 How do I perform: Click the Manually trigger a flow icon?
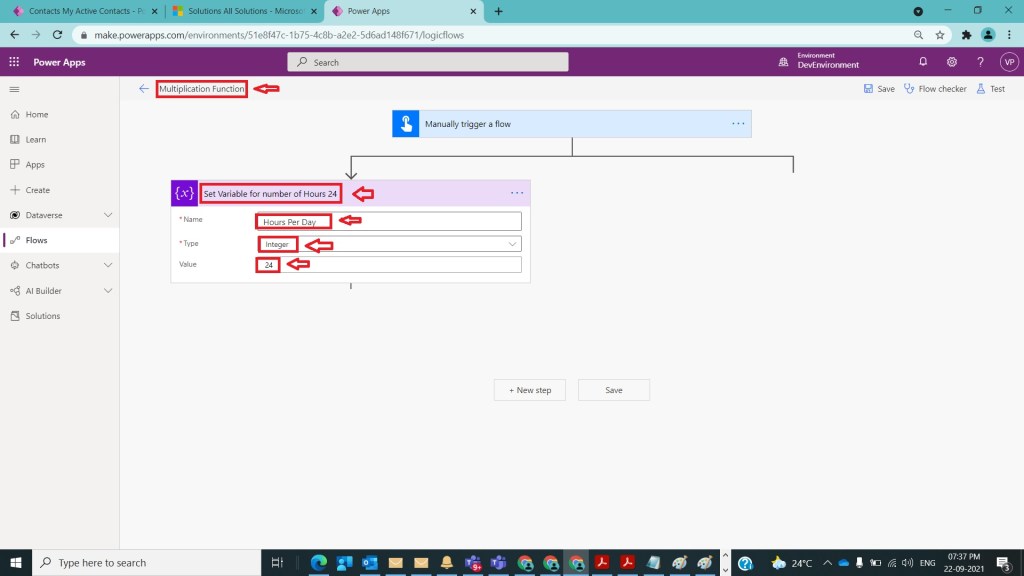click(406, 124)
